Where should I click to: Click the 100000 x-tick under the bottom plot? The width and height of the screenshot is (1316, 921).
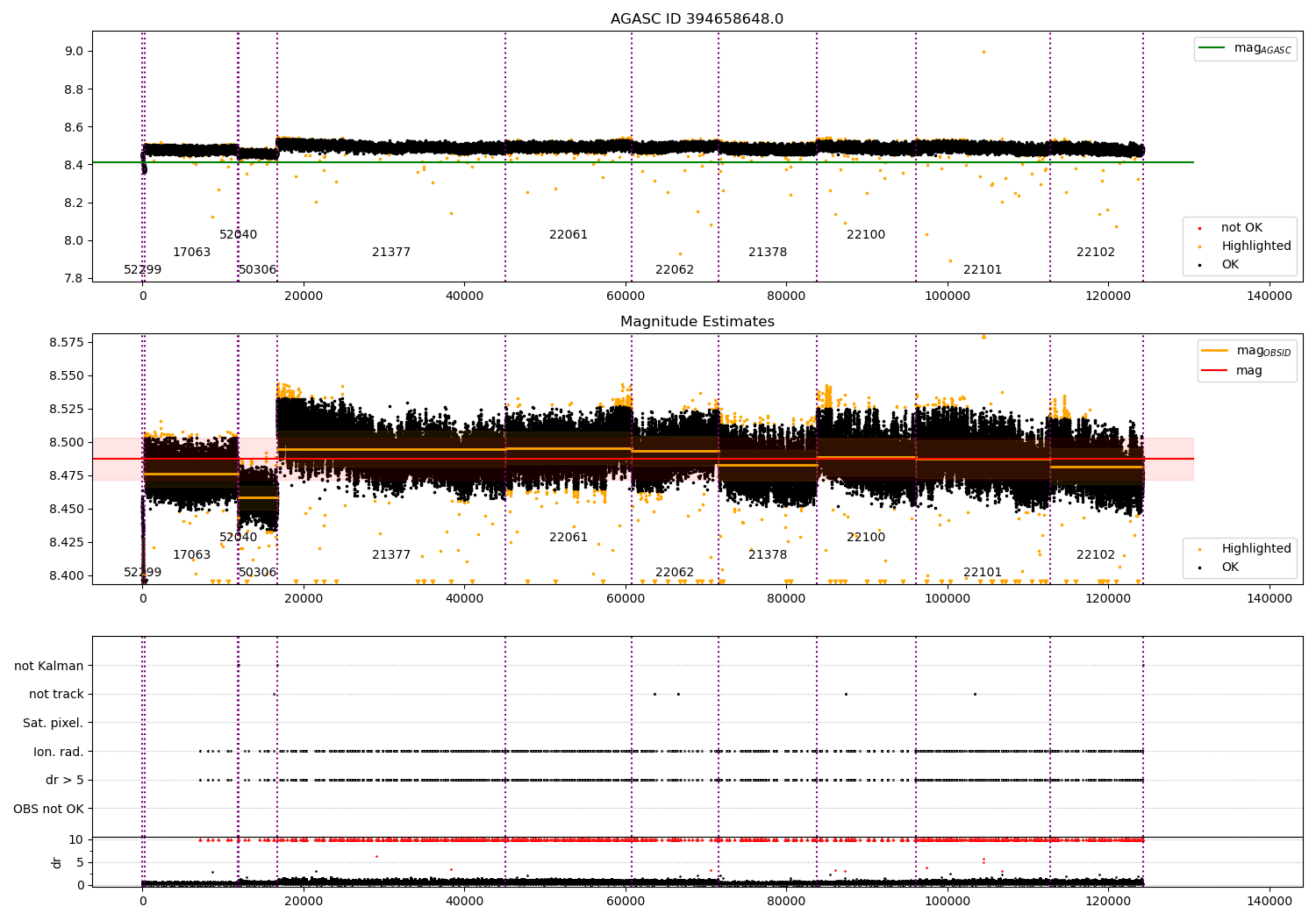[x=948, y=901]
